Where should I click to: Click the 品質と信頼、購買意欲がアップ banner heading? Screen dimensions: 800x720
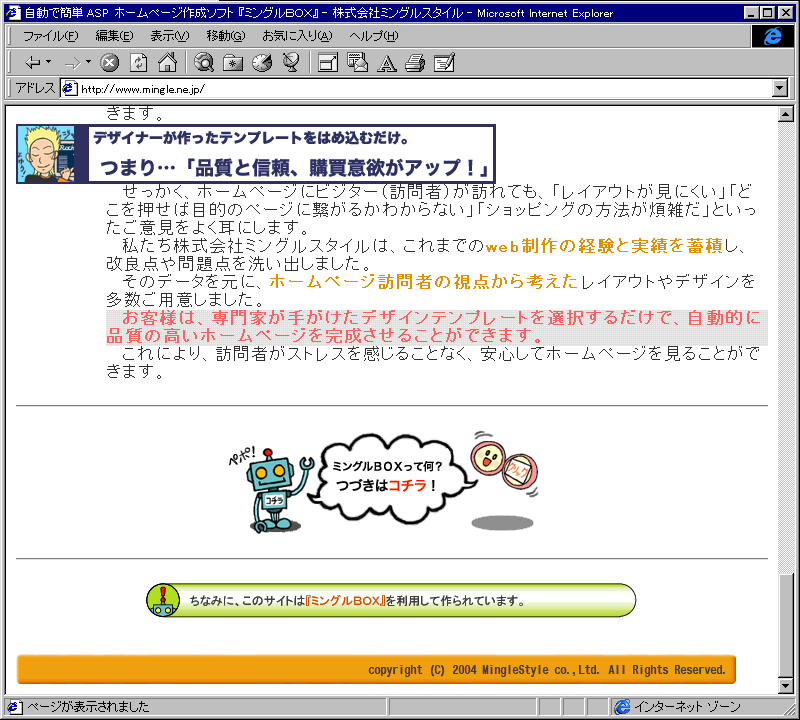pos(294,167)
